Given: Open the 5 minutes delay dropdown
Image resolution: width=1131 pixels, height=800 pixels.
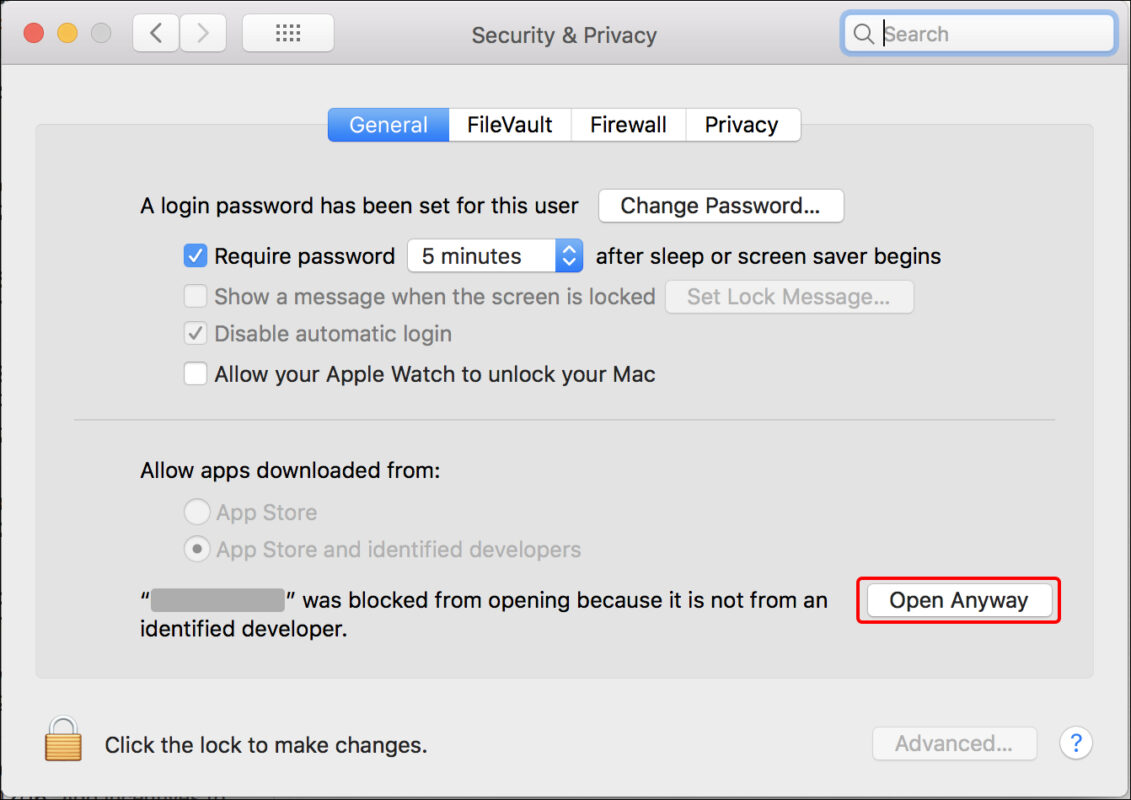Looking at the screenshot, I should coord(495,256).
